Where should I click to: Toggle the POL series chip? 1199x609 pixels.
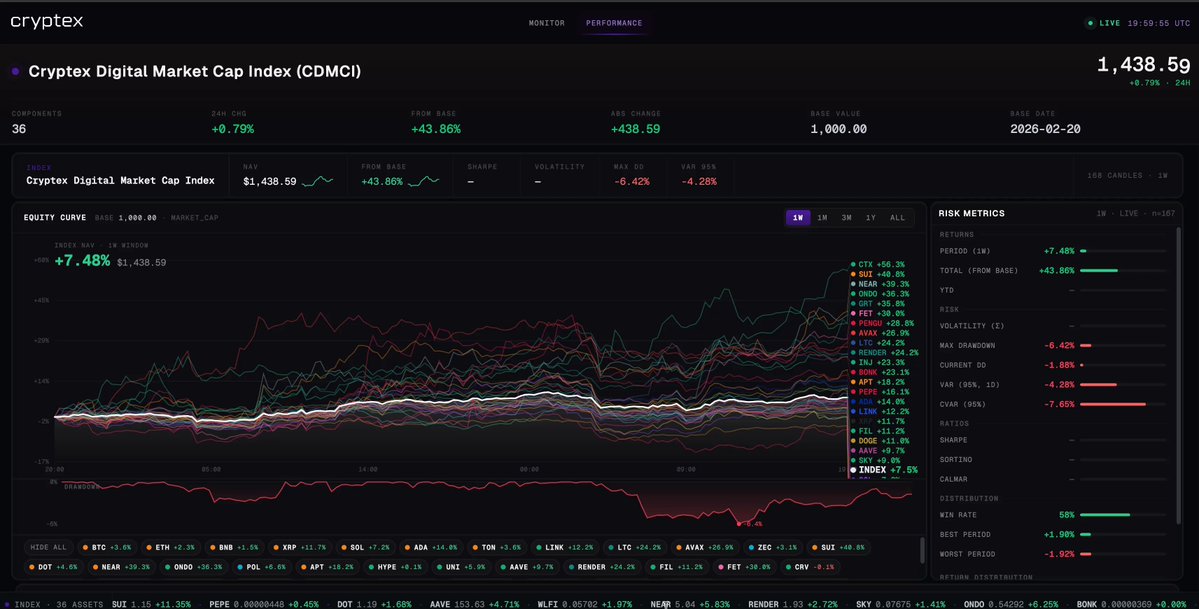tap(261, 568)
